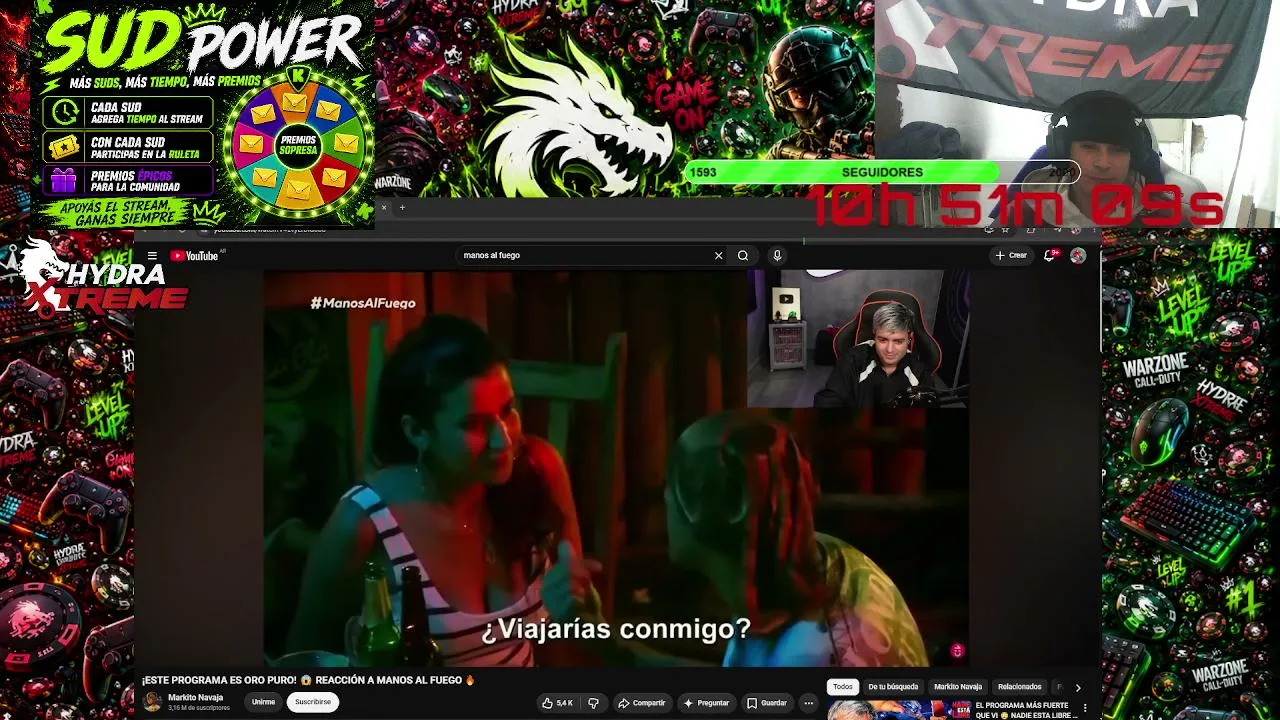Open options for the recommended video

point(1085,708)
